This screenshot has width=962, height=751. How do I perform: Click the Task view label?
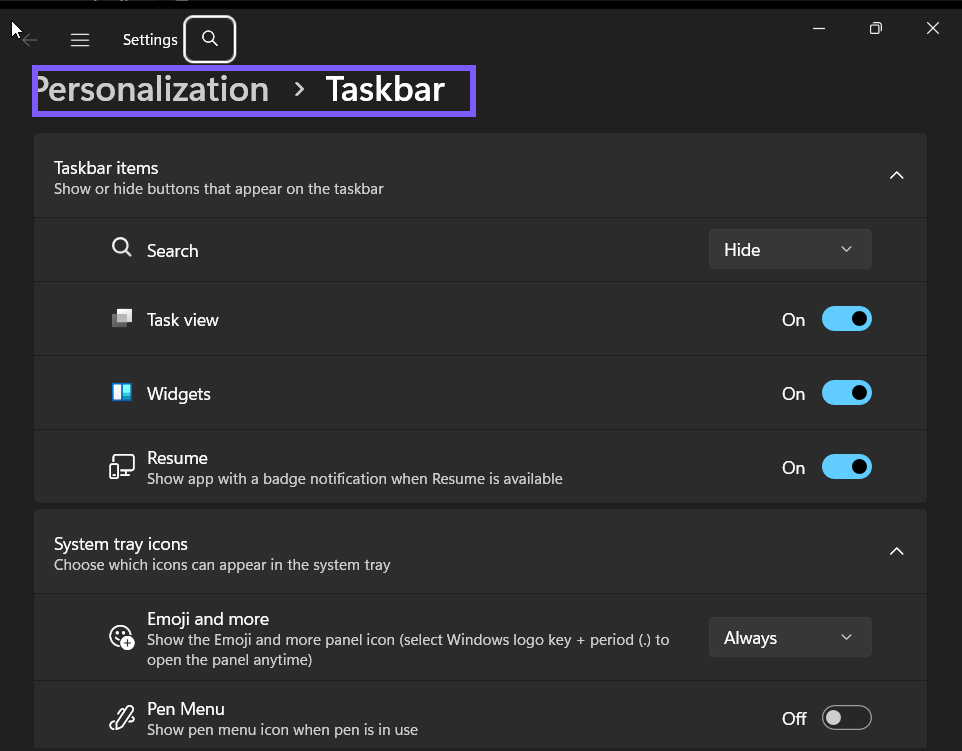183,320
